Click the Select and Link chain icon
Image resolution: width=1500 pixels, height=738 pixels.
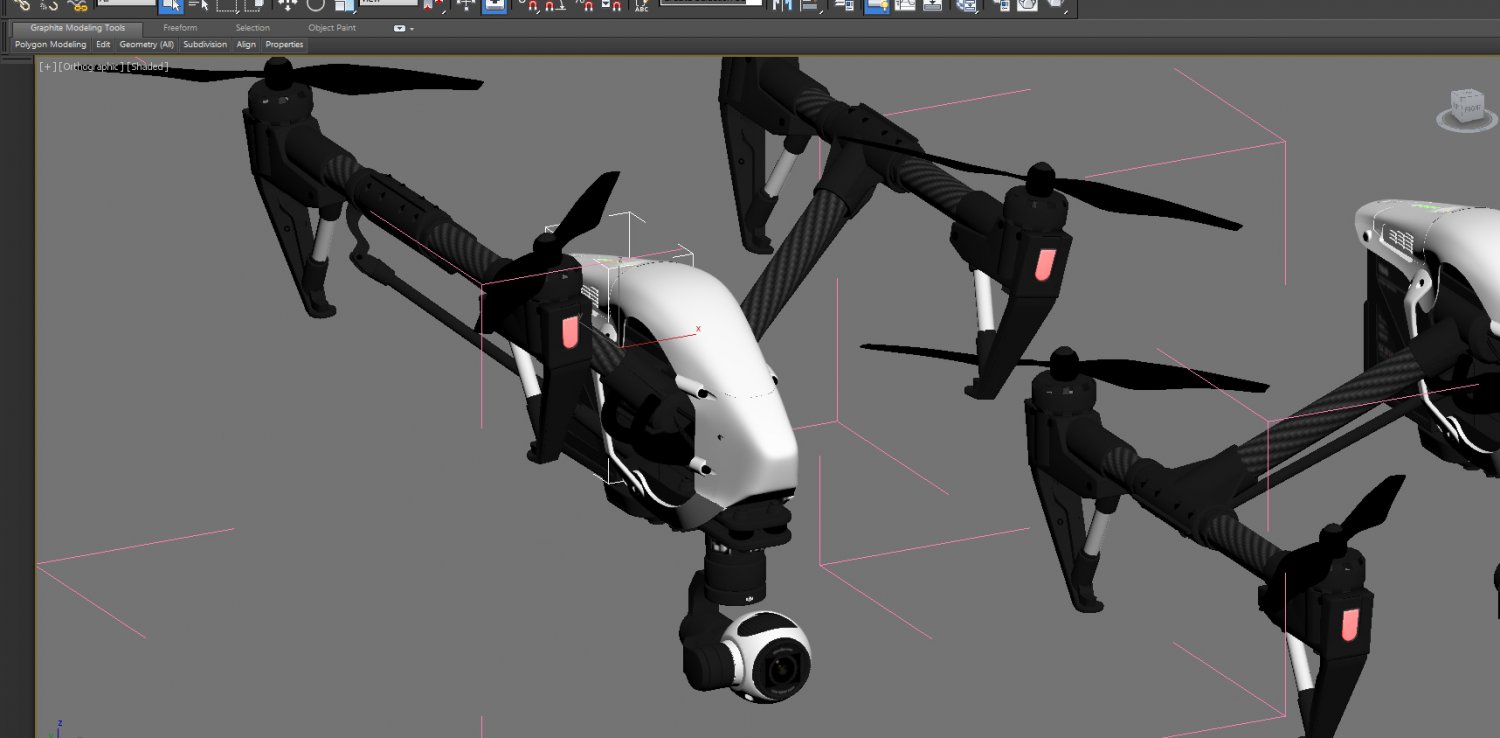click(x=21, y=6)
